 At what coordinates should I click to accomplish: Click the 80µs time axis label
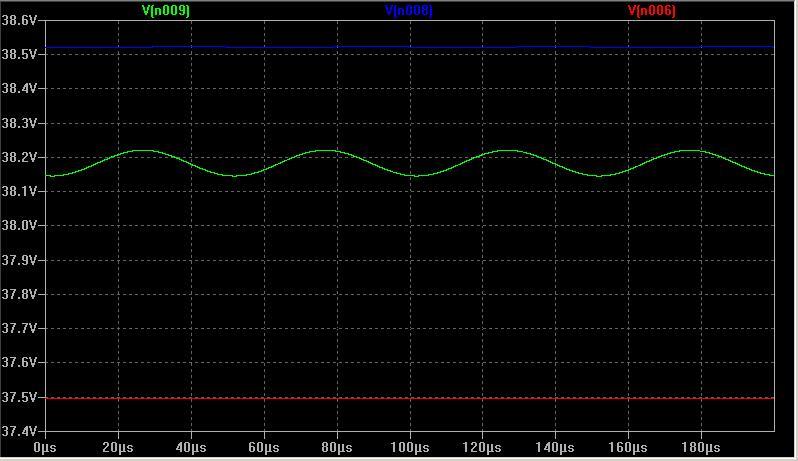point(336,448)
